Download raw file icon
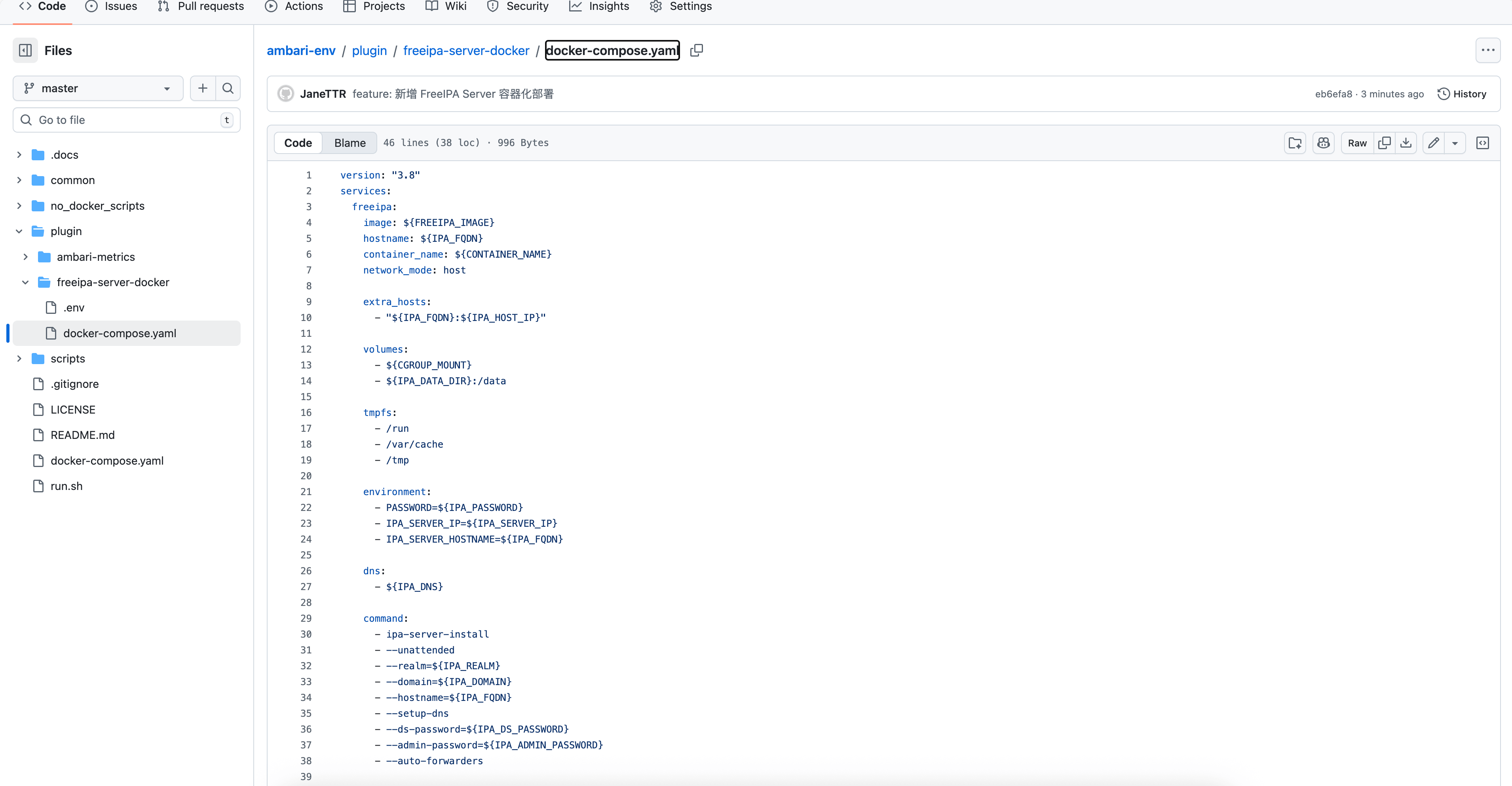This screenshot has width=1512, height=786. coord(1406,142)
